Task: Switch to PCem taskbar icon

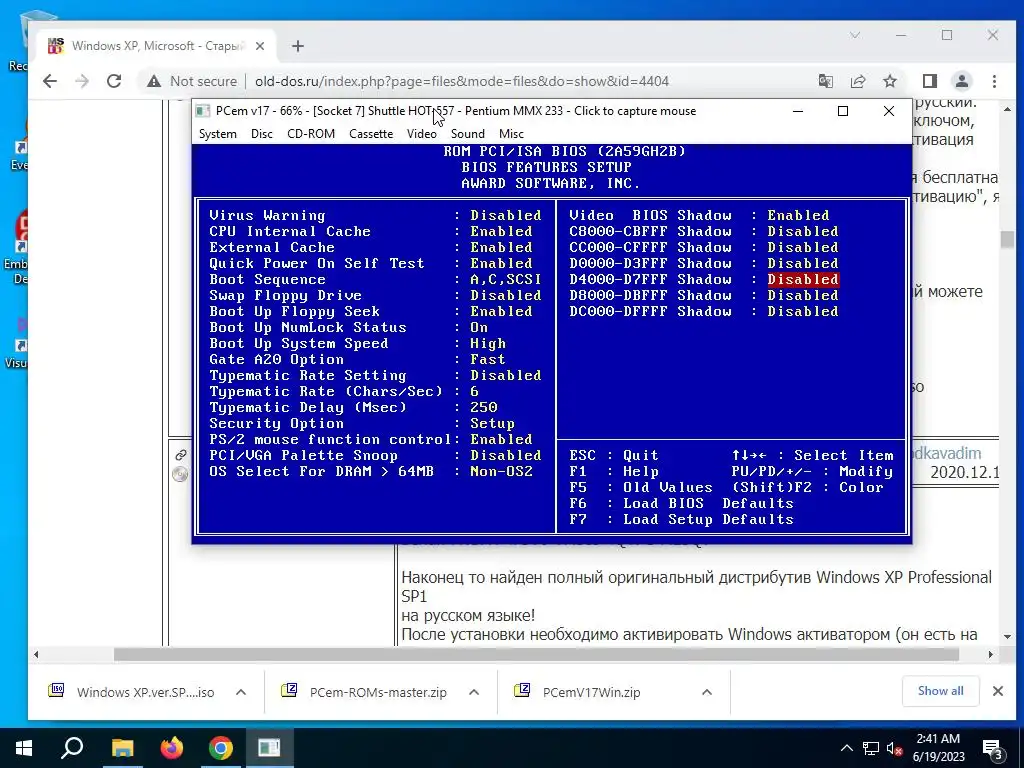Action: click(x=269, y=748)
